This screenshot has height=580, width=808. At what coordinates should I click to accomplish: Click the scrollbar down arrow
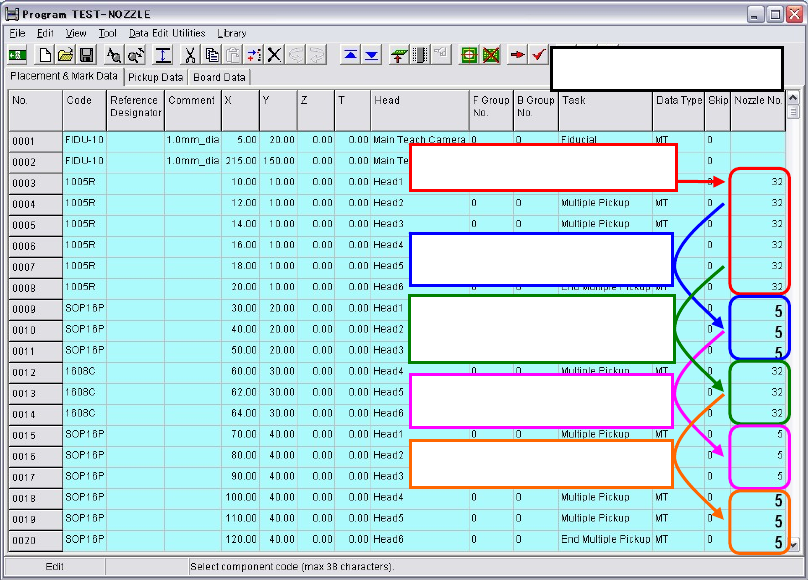[794, 545]
